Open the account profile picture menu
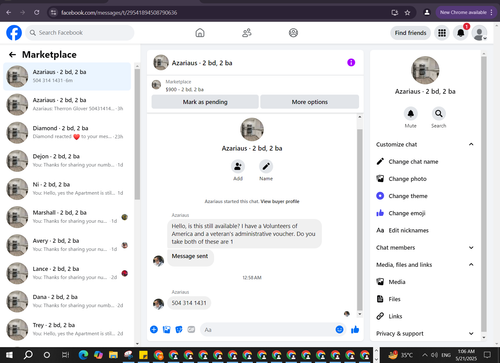The width and height of the screenshot is (500, 363). [479, 33]
